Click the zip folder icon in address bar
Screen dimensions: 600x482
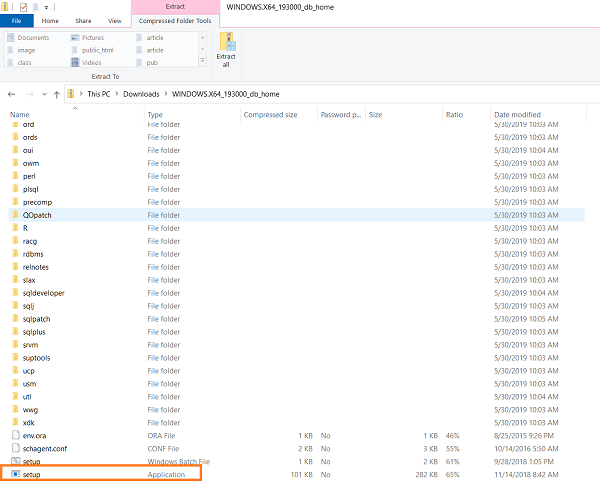[x=70, y=94]
